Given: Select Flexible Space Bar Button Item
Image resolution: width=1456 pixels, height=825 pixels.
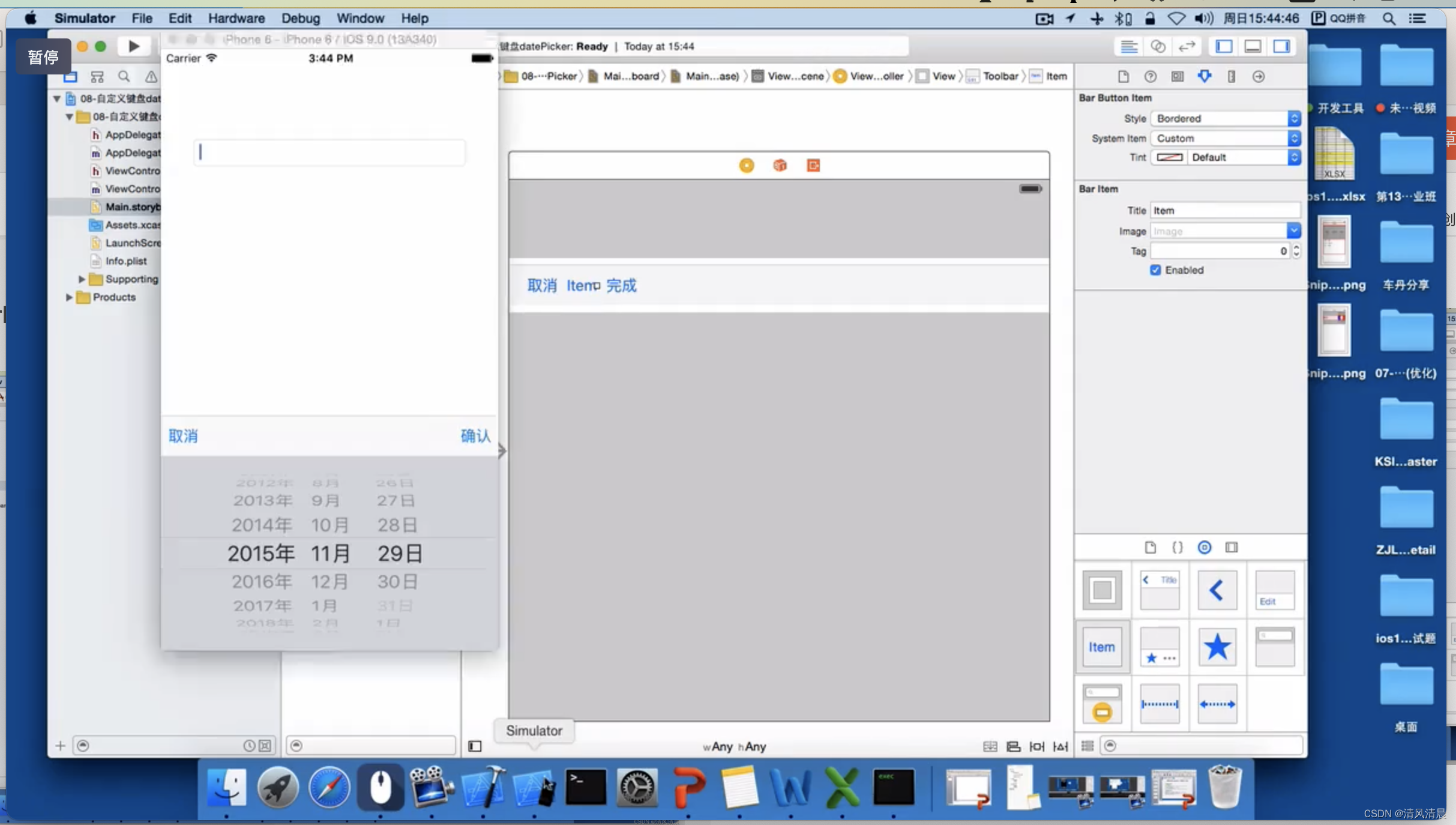Looking at the screenshot, I should (x=1217, y=704).
